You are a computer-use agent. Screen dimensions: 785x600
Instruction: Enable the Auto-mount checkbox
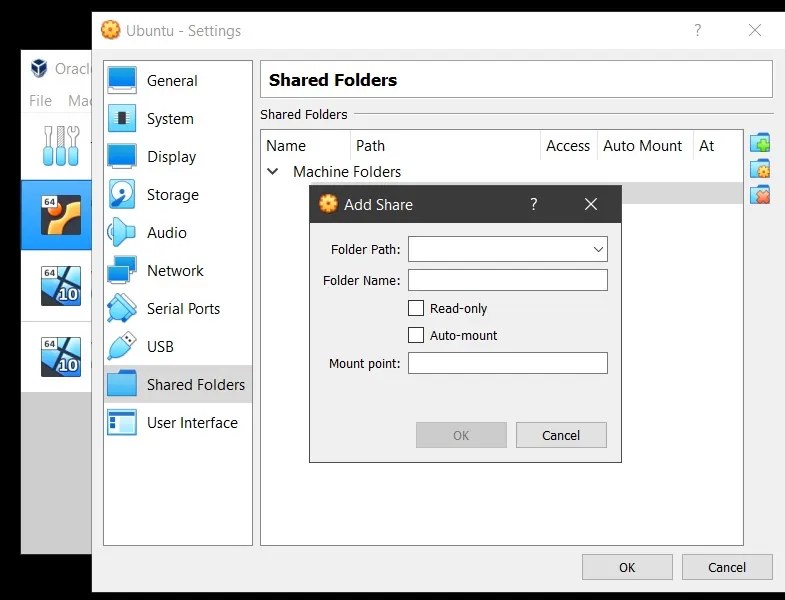coord(416,335)
